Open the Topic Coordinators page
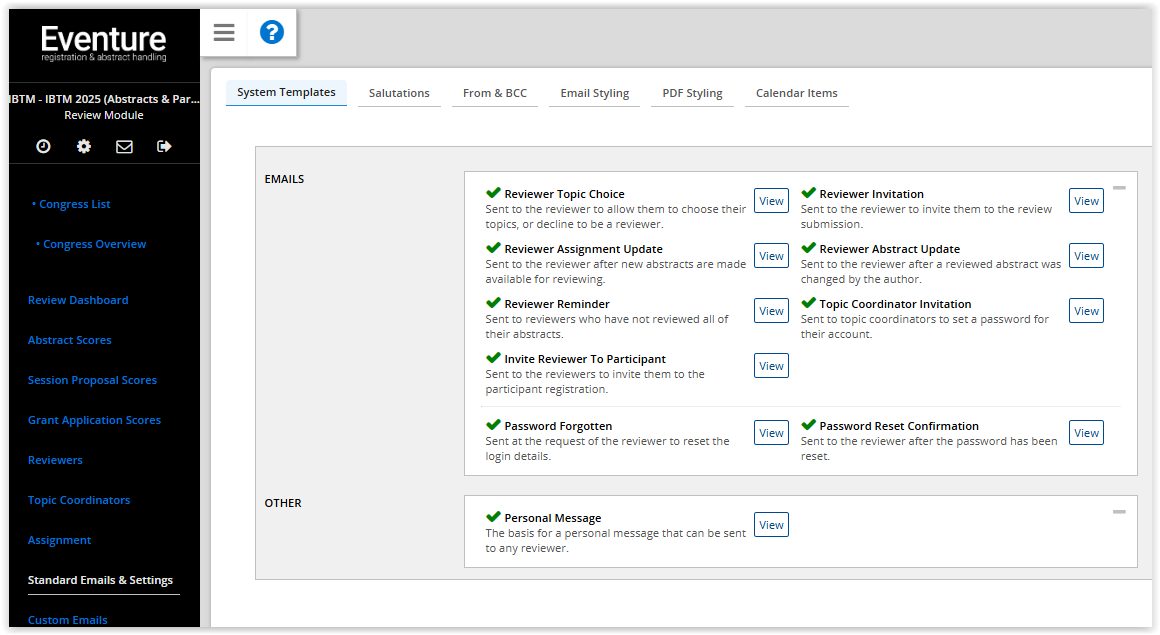The height and width of the screenshot is (635, 1160). (x=78, y=500)
